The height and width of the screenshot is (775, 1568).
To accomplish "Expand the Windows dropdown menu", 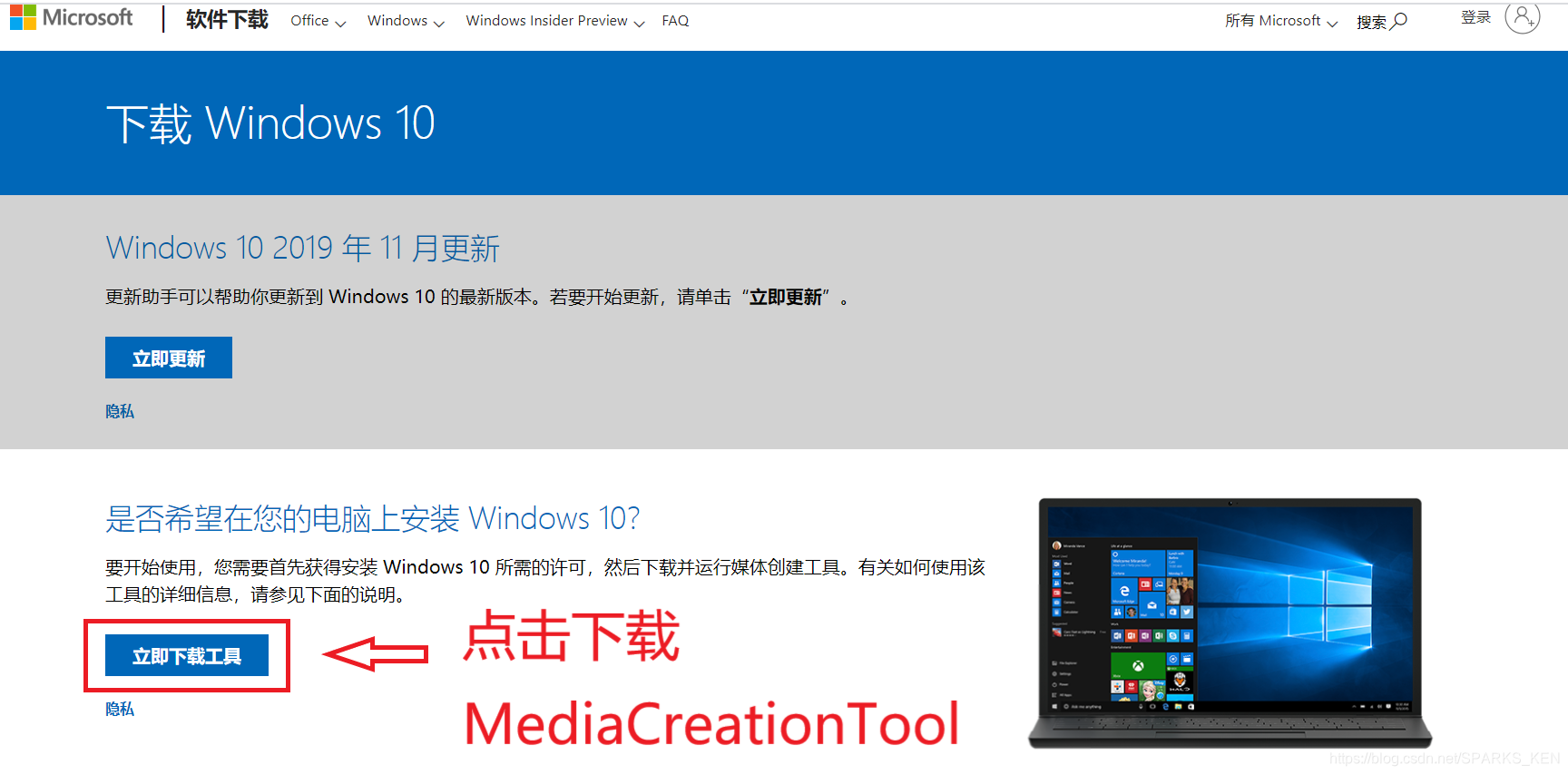I will [x=406, y=21].
